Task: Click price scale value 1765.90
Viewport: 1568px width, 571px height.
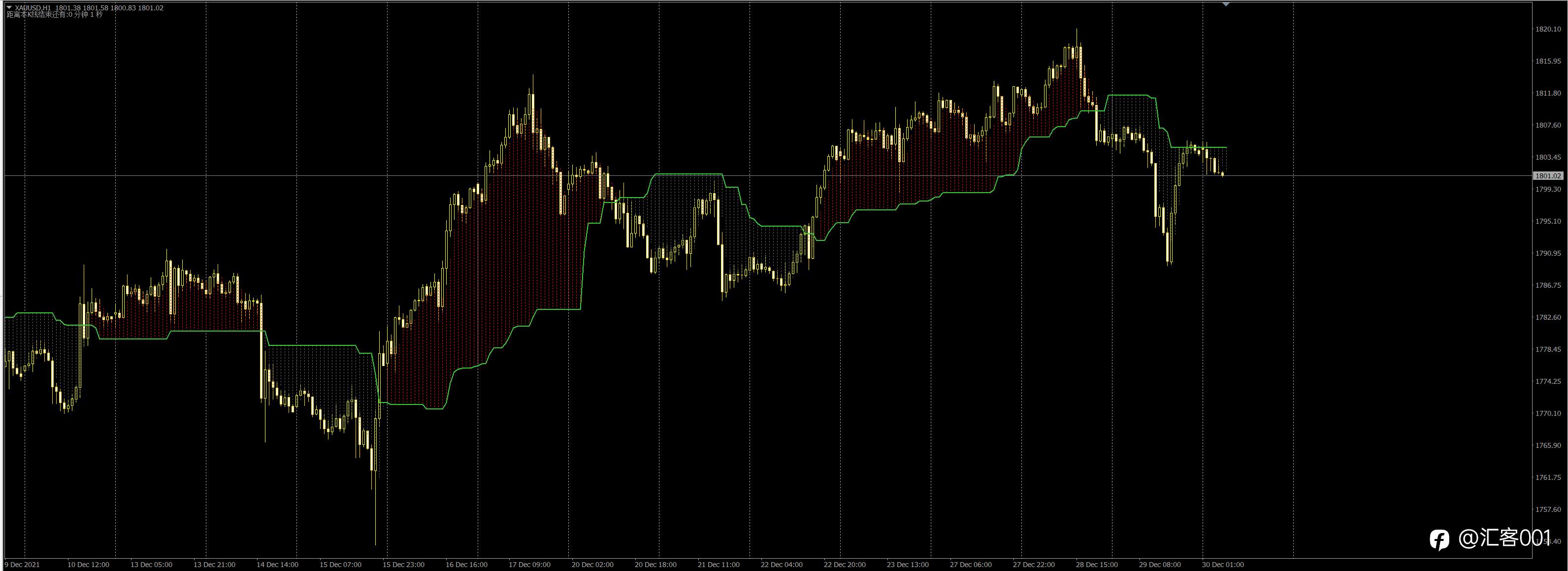Action: pos(1547,445)
